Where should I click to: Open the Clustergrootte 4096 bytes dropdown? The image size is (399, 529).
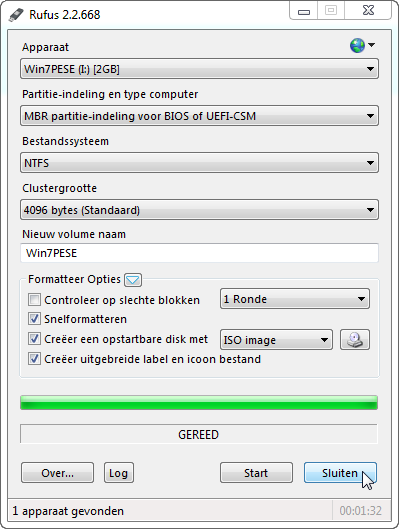(199, 210)
